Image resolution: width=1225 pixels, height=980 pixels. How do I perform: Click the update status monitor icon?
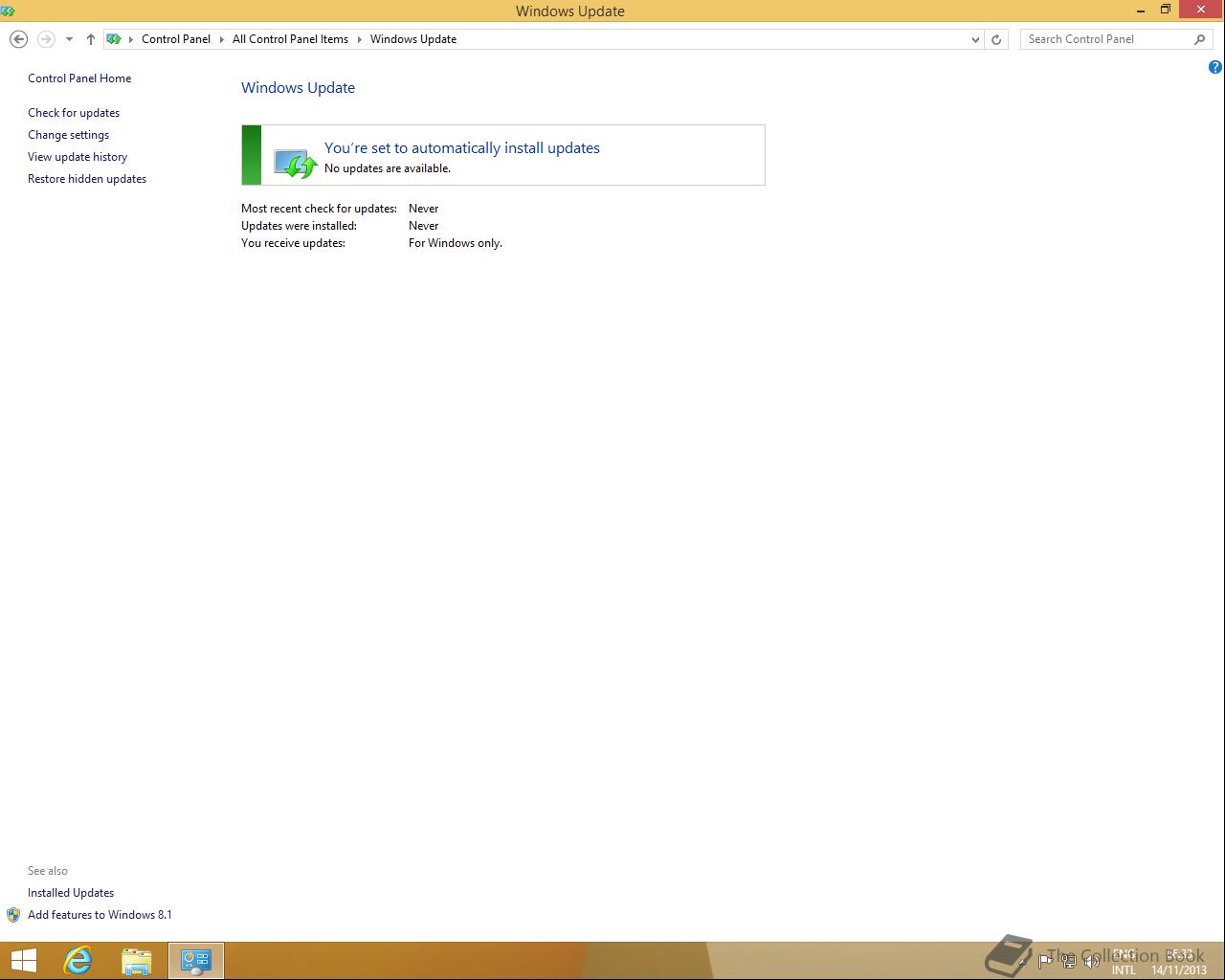(x=295, y=163)
